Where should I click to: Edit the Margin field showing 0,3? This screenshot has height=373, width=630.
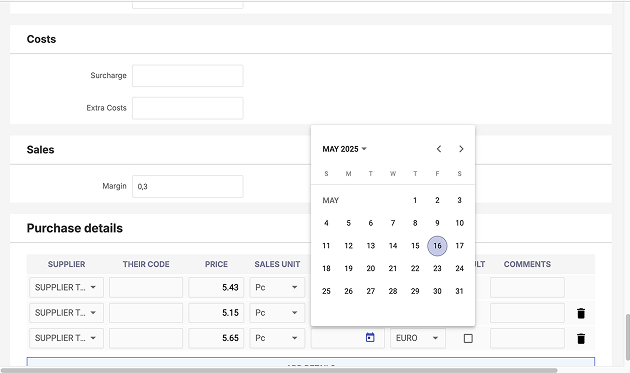pos(188,186)
